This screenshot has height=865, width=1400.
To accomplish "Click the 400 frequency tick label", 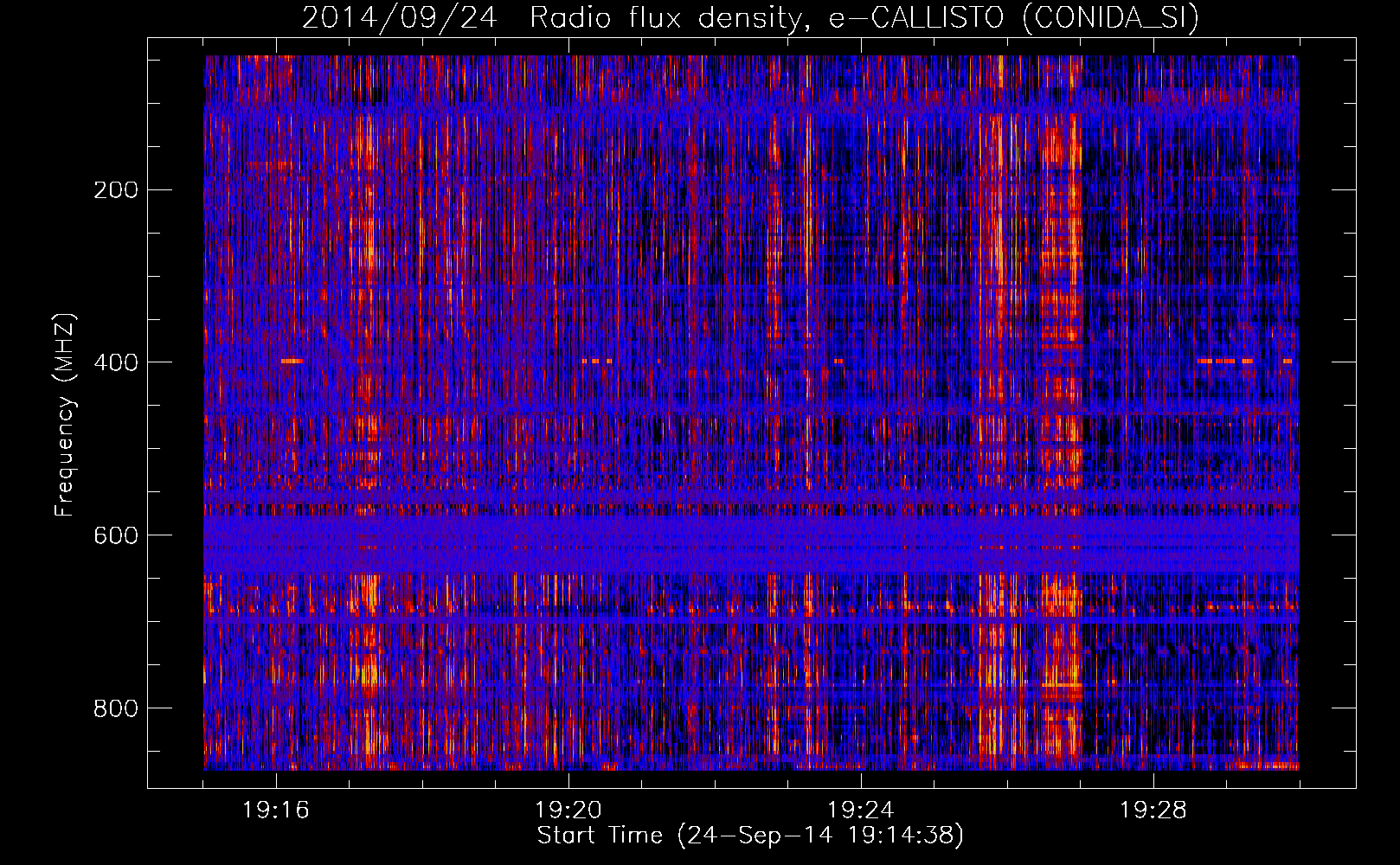I will tap(116, 362).
